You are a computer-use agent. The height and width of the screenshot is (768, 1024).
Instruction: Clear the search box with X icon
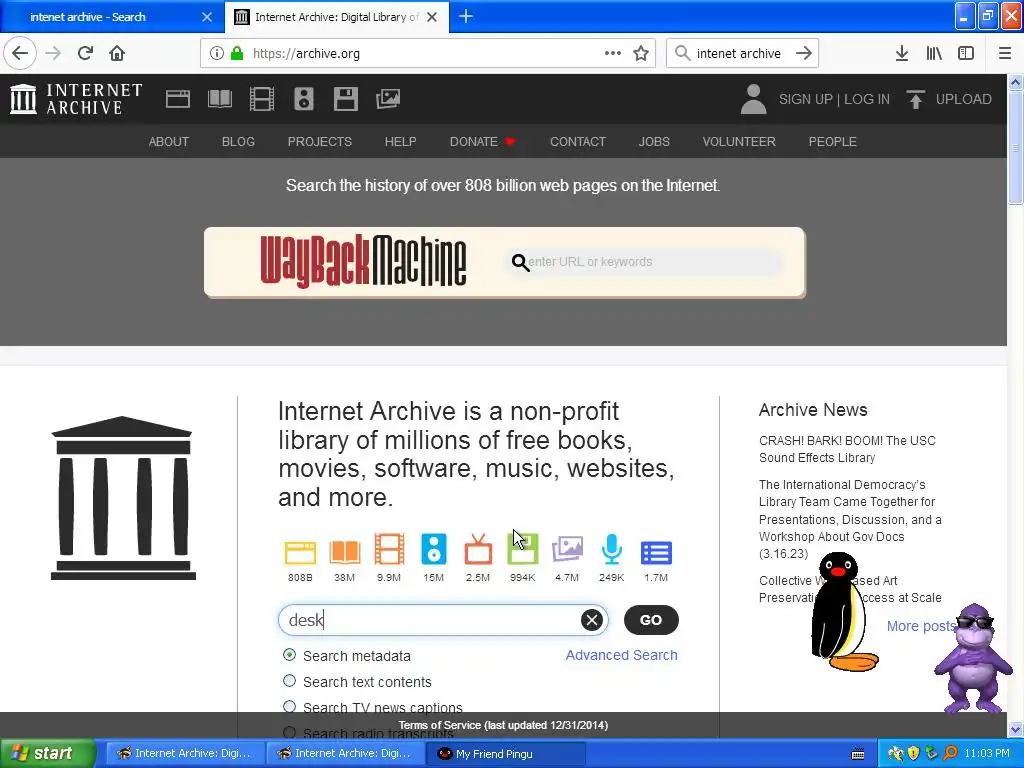point(592,620)
